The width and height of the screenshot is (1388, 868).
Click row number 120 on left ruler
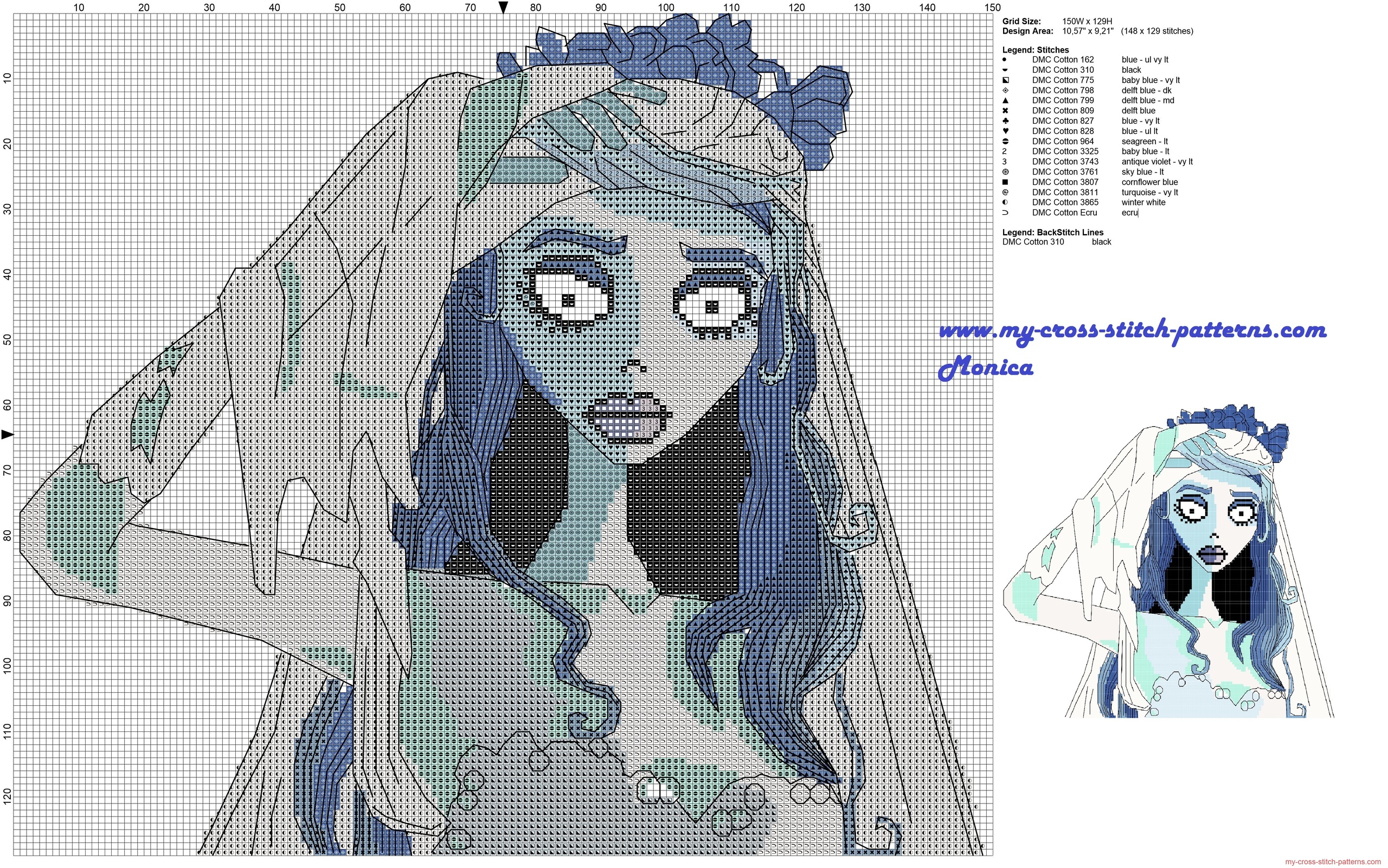pyautogui.click(x=8, y=796)
